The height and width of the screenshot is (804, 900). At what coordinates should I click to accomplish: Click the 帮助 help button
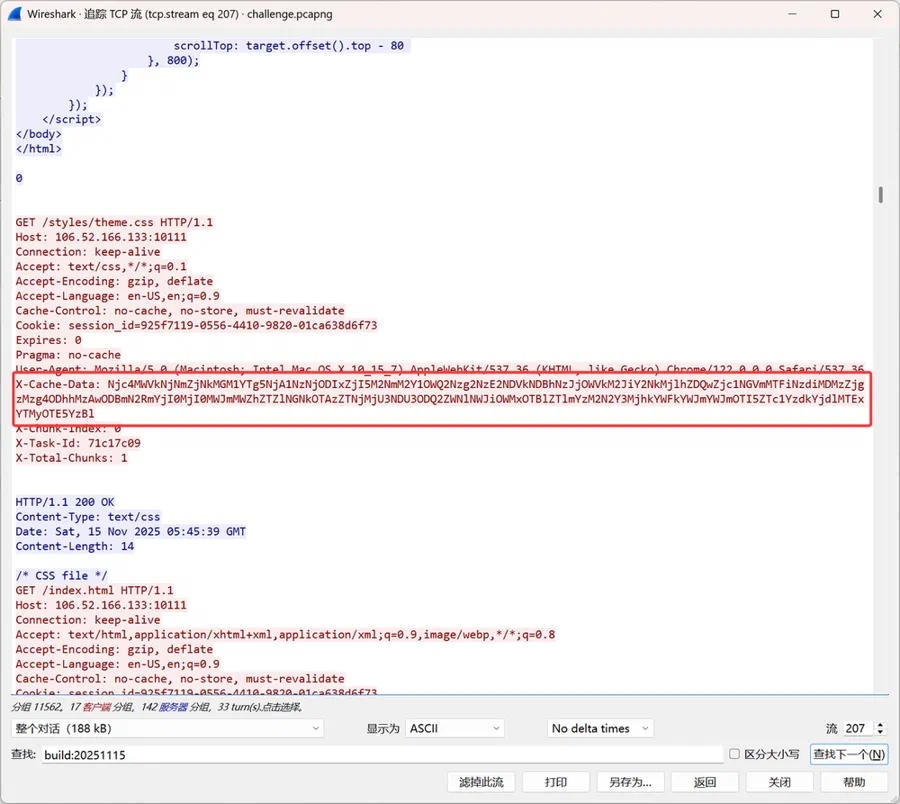click(854, 782)
